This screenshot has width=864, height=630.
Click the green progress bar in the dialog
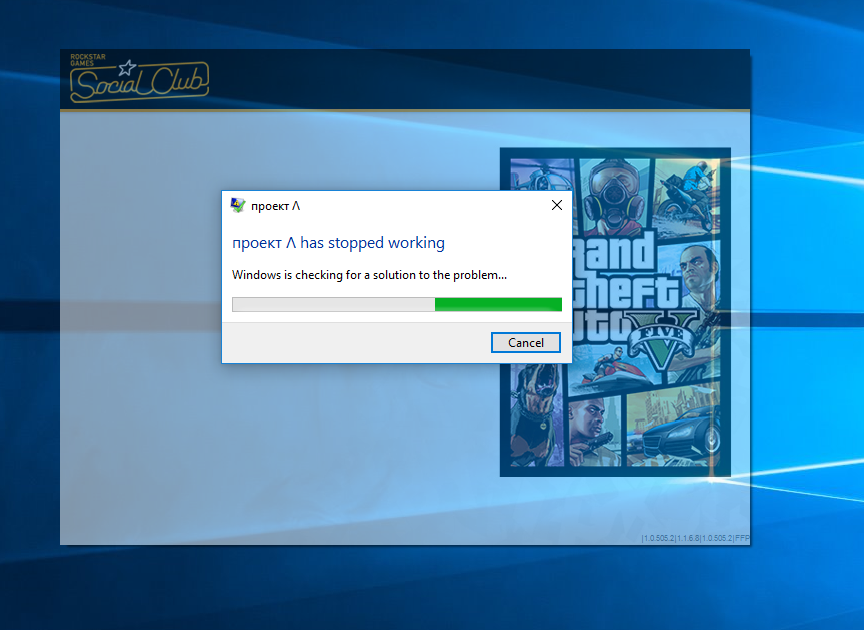coord(397,304)
